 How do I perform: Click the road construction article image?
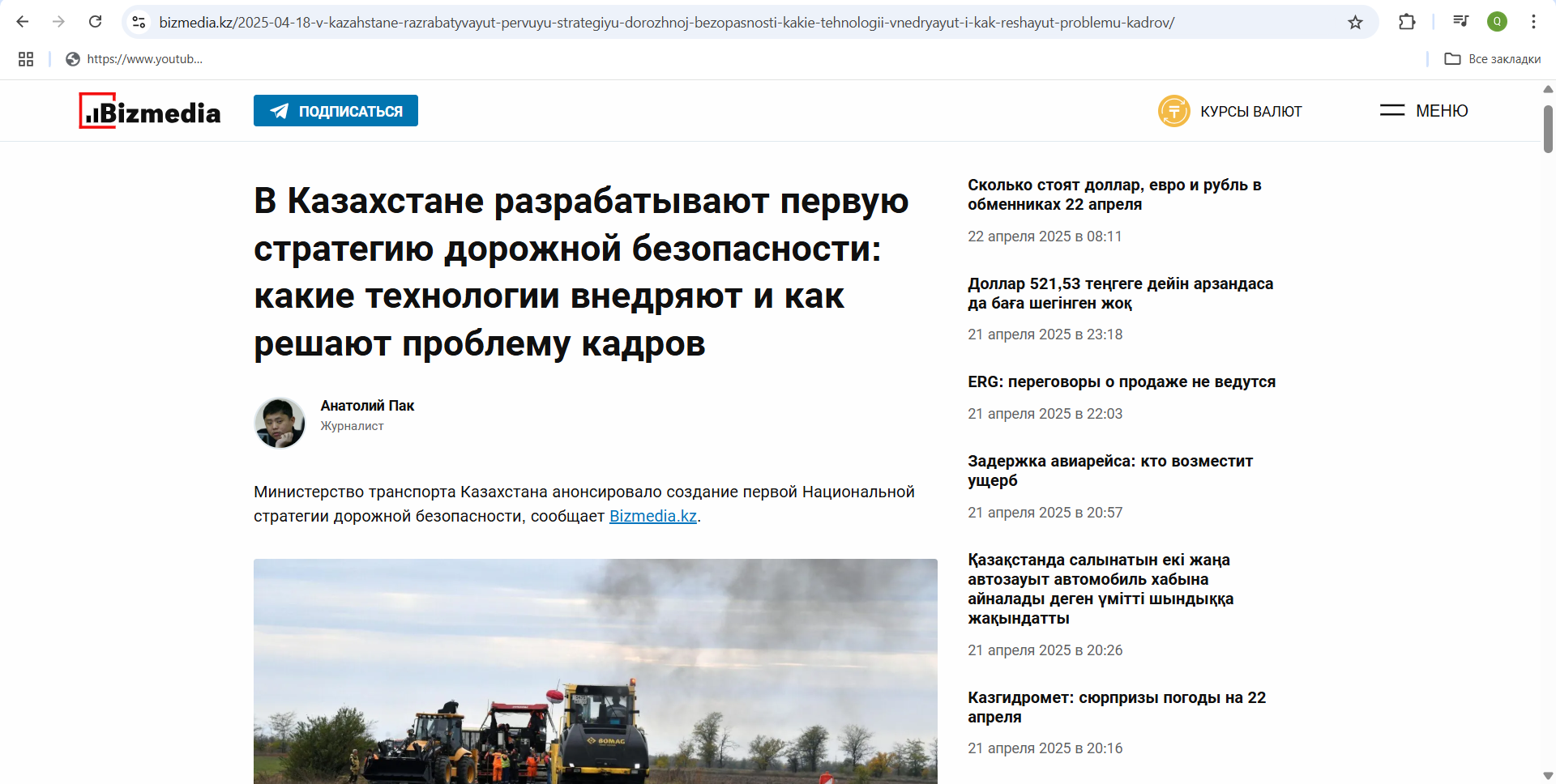[x=596, y=671]
